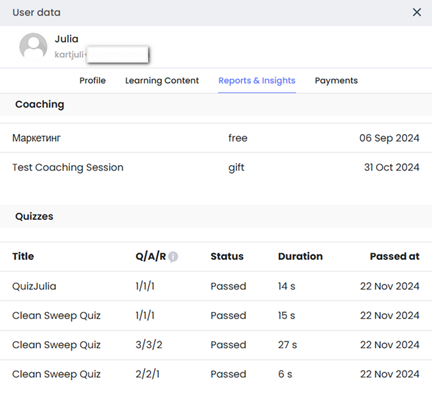Select the Reports & Insights tab

tap(257, 81)
